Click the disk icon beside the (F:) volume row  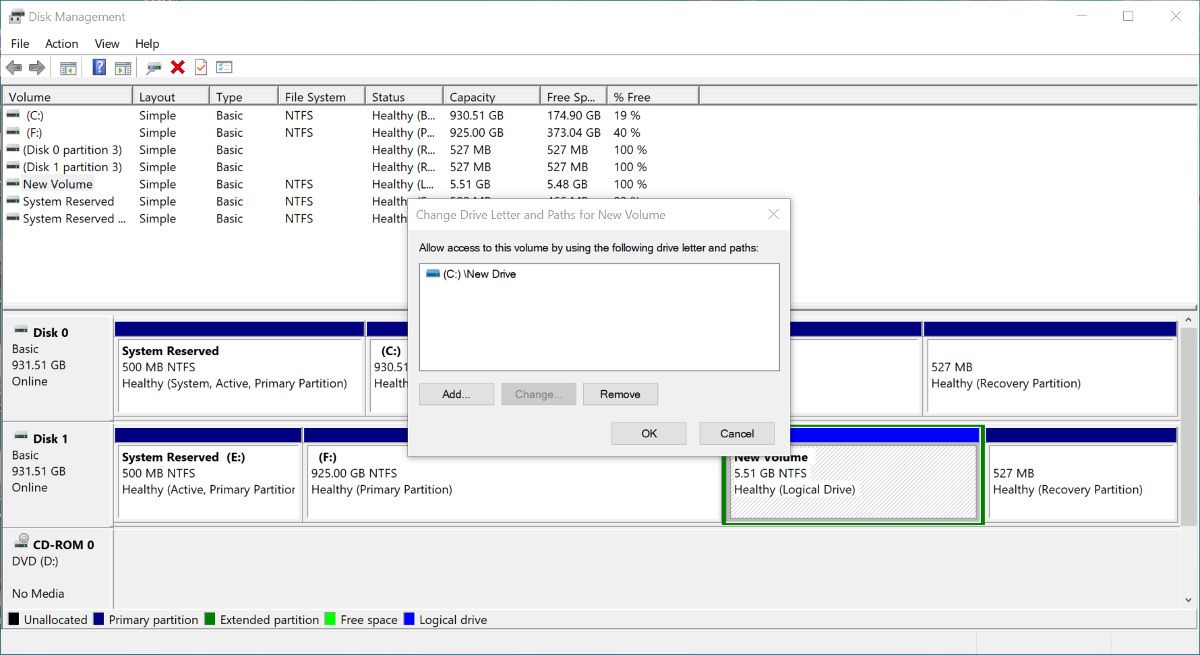click(x=13, y=133)
